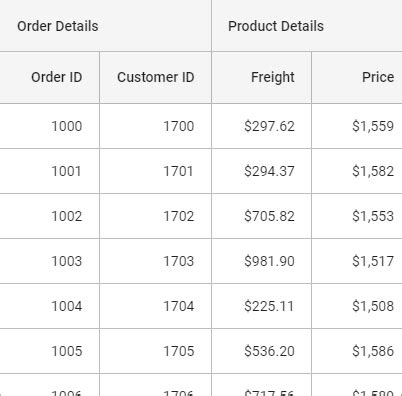Select the Price cell $1,559

tap(357, 126)
